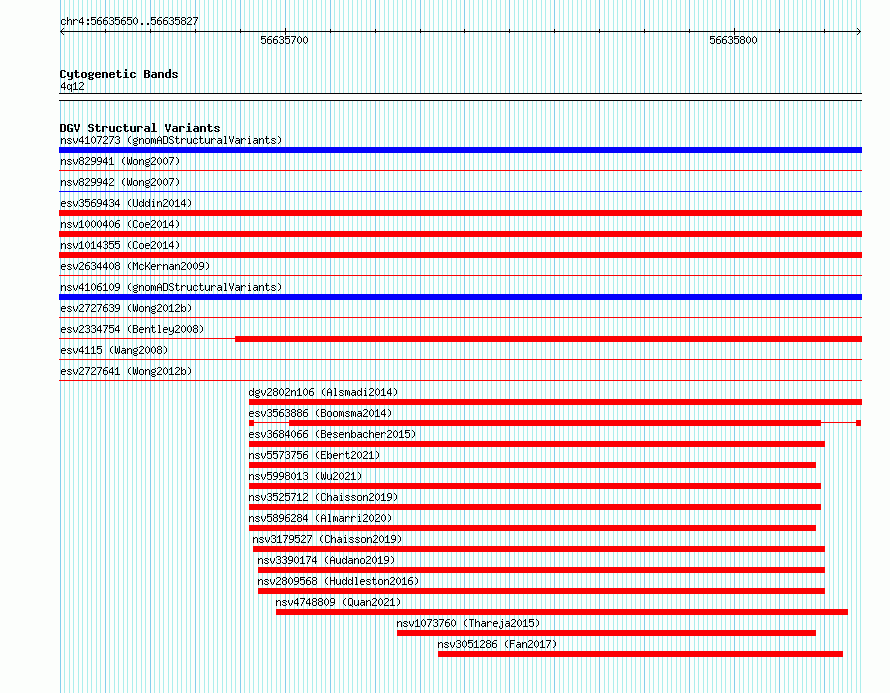Click the red bar of esv3563886
The height and width of the screenshot is (693, 890).
555,423
